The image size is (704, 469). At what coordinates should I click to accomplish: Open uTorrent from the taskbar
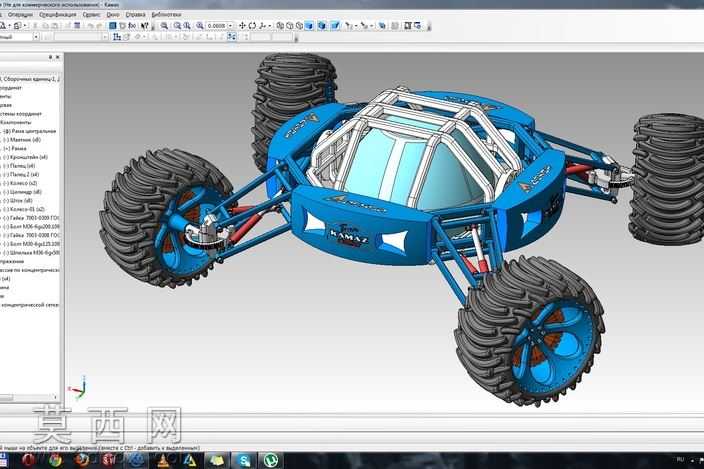pyautogui.click(x=271, y=460)
